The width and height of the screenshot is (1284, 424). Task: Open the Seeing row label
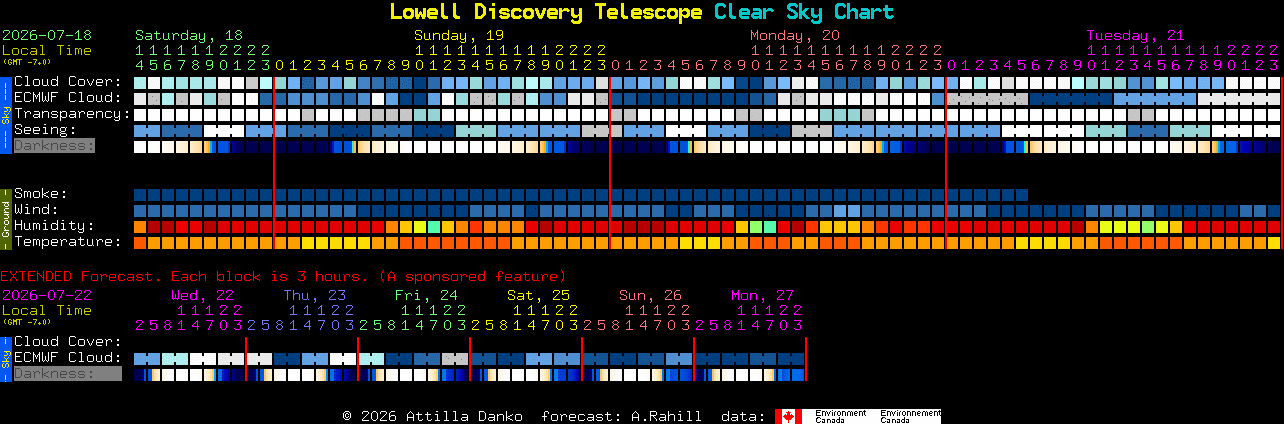tap(45, 130)
